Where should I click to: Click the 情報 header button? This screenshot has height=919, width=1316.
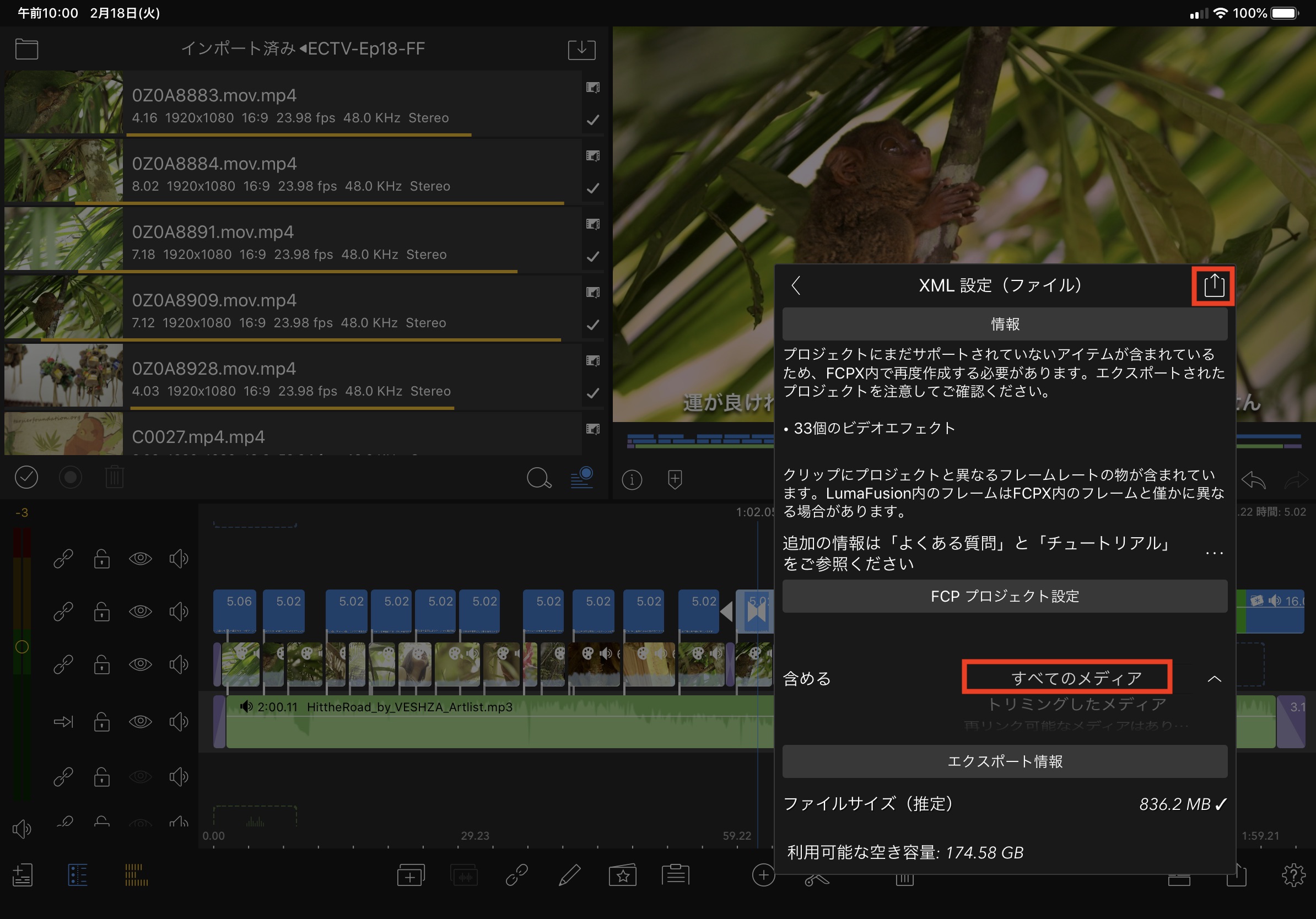1004,325
